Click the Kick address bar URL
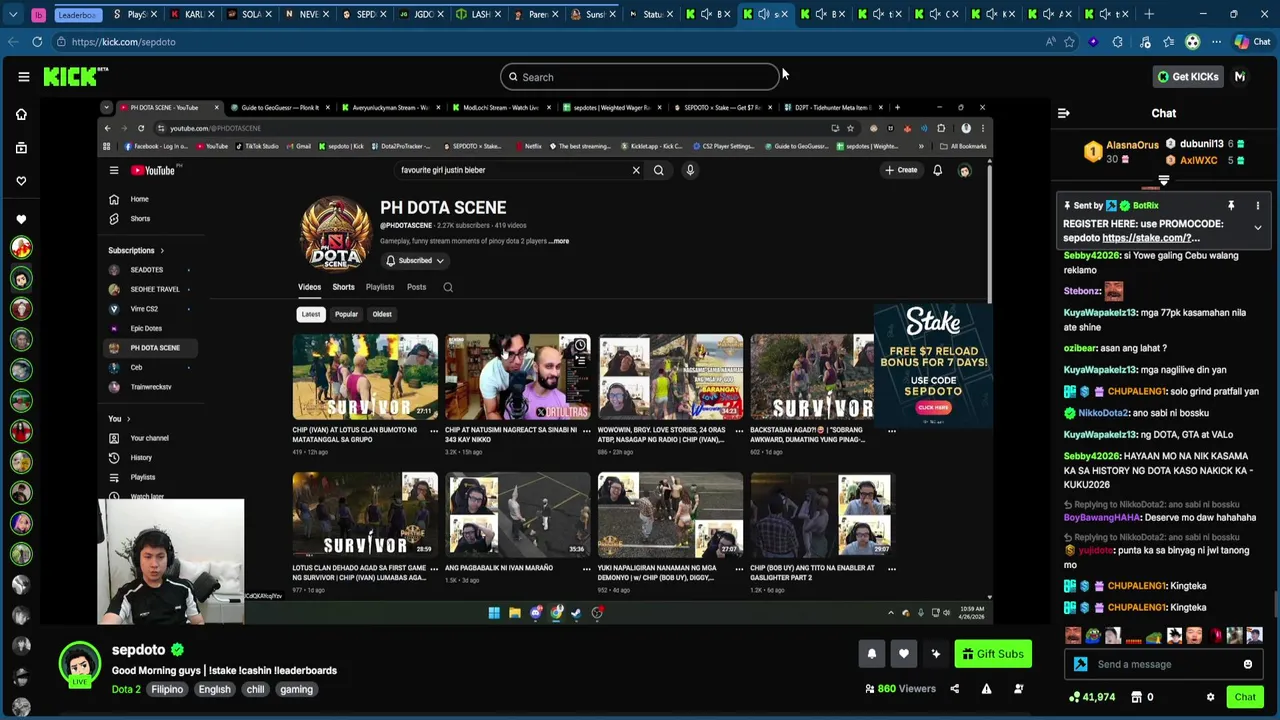This screenshot has width=1280, height=720. [x=123, y=42]
